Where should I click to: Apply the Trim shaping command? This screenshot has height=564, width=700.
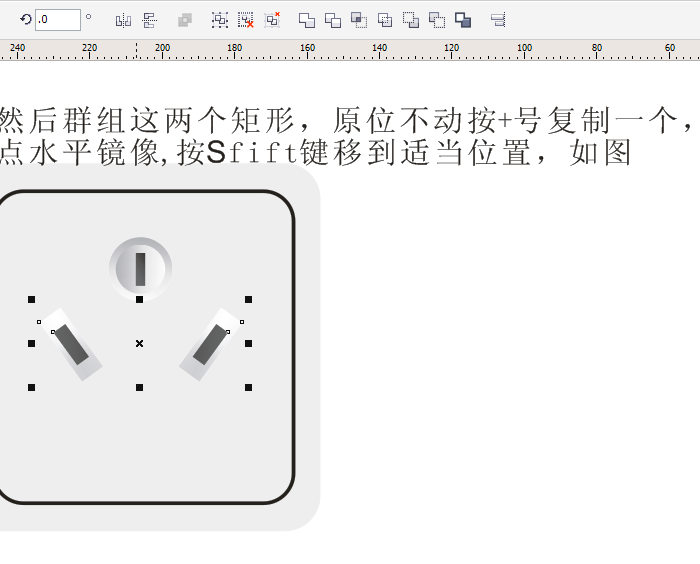click(333, 20)
